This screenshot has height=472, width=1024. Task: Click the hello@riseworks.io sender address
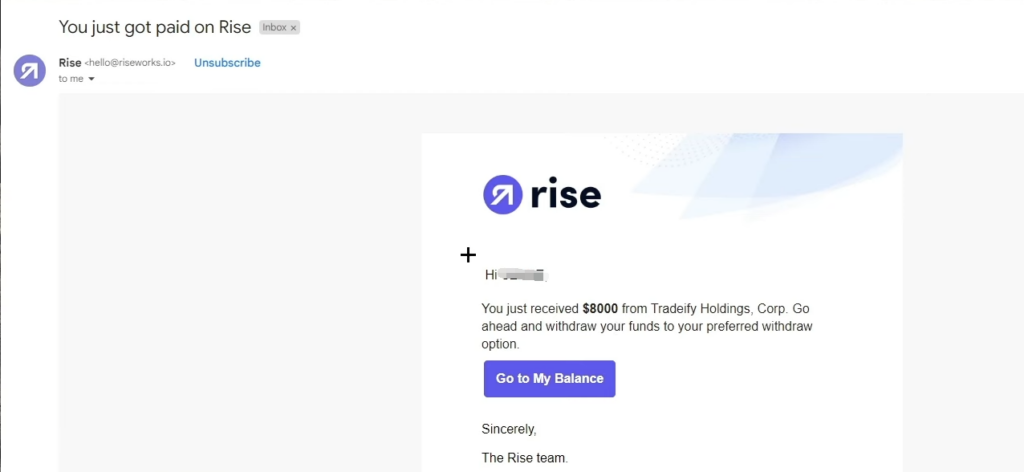point(131,63)
